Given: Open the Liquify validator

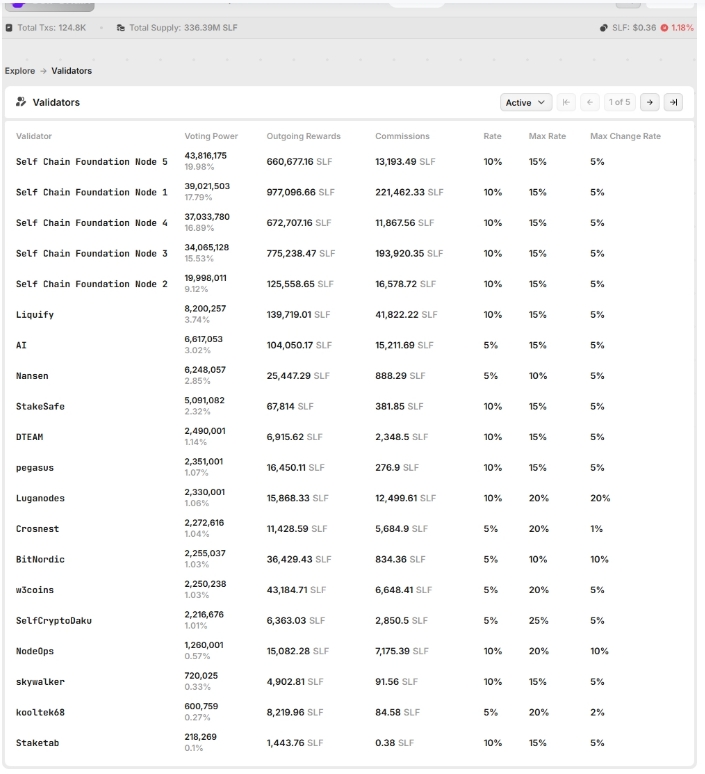Looking at the screenshot, I should (x=35, y=314).
